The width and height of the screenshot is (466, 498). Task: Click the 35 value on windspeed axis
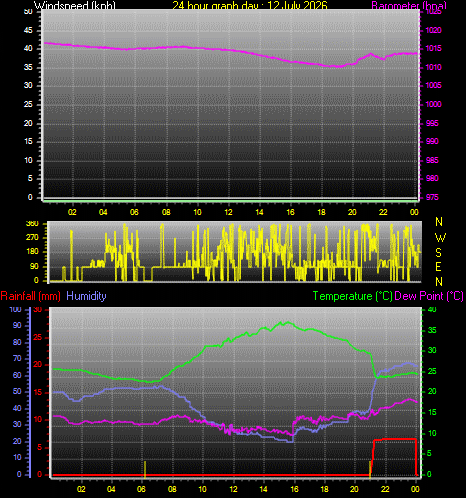point(28,67)
